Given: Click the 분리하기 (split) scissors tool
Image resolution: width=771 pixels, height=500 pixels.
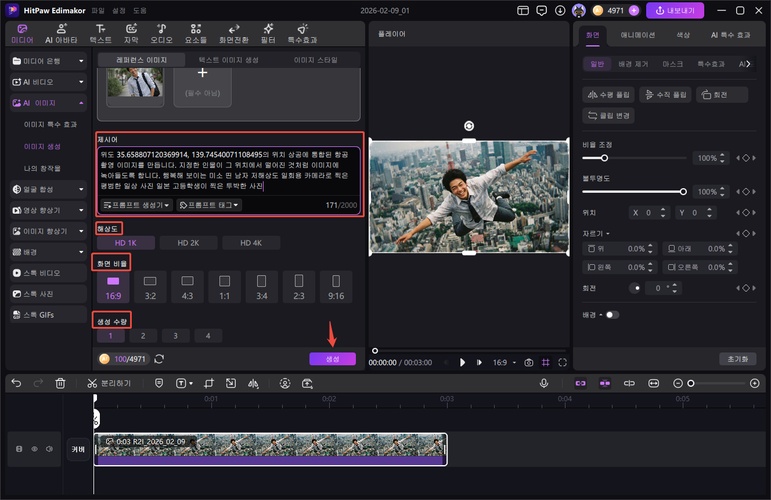Looking at the screenshot, I should coord(109,383).
